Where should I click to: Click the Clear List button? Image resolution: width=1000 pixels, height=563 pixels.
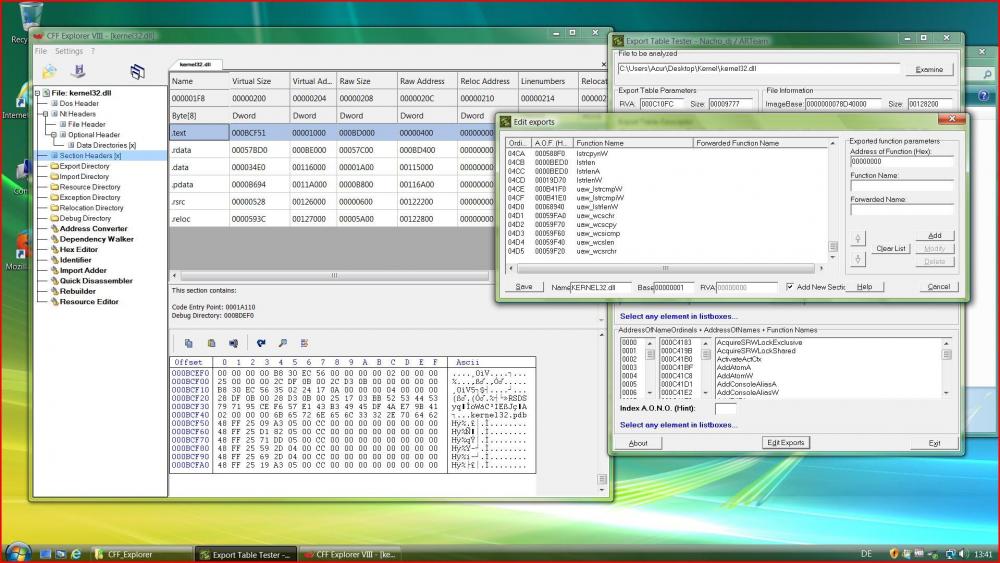890,248
